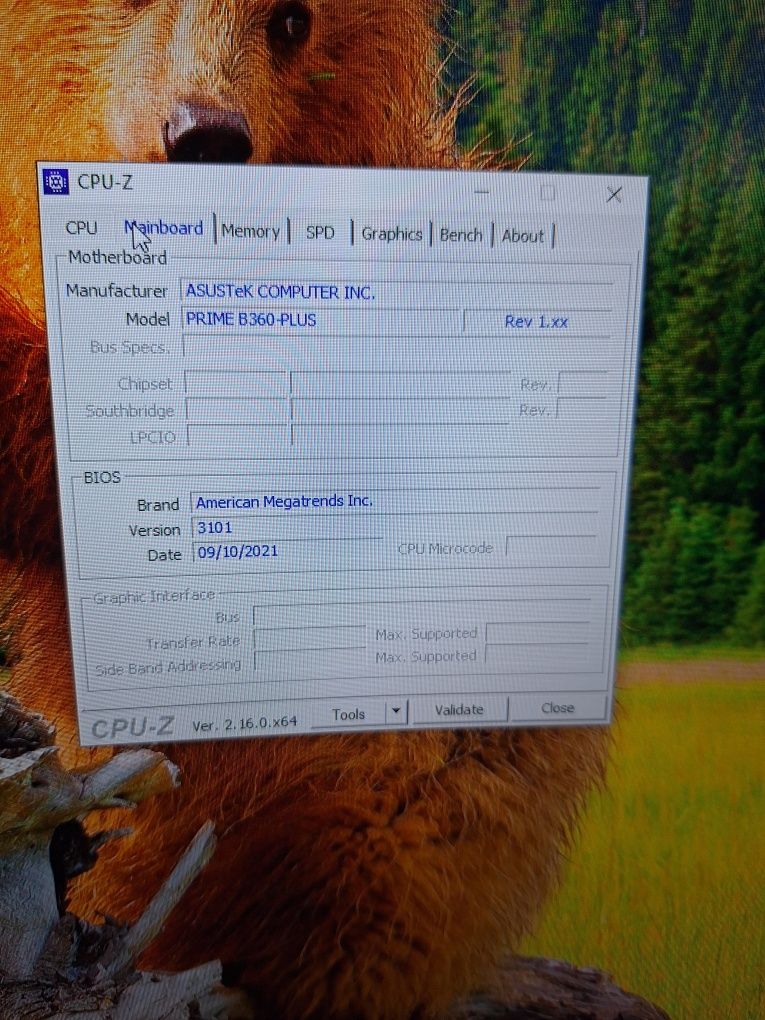Click the Close button at bottom
Image resolution: width=765 pixels, height=1020 pixels.
pyautogui.click(x=557, y=708)
